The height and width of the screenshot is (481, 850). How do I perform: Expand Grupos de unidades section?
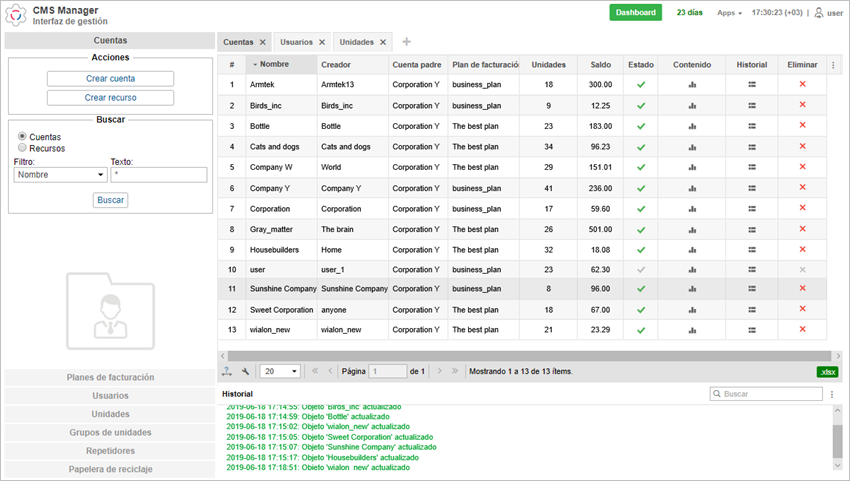point(110,433)
